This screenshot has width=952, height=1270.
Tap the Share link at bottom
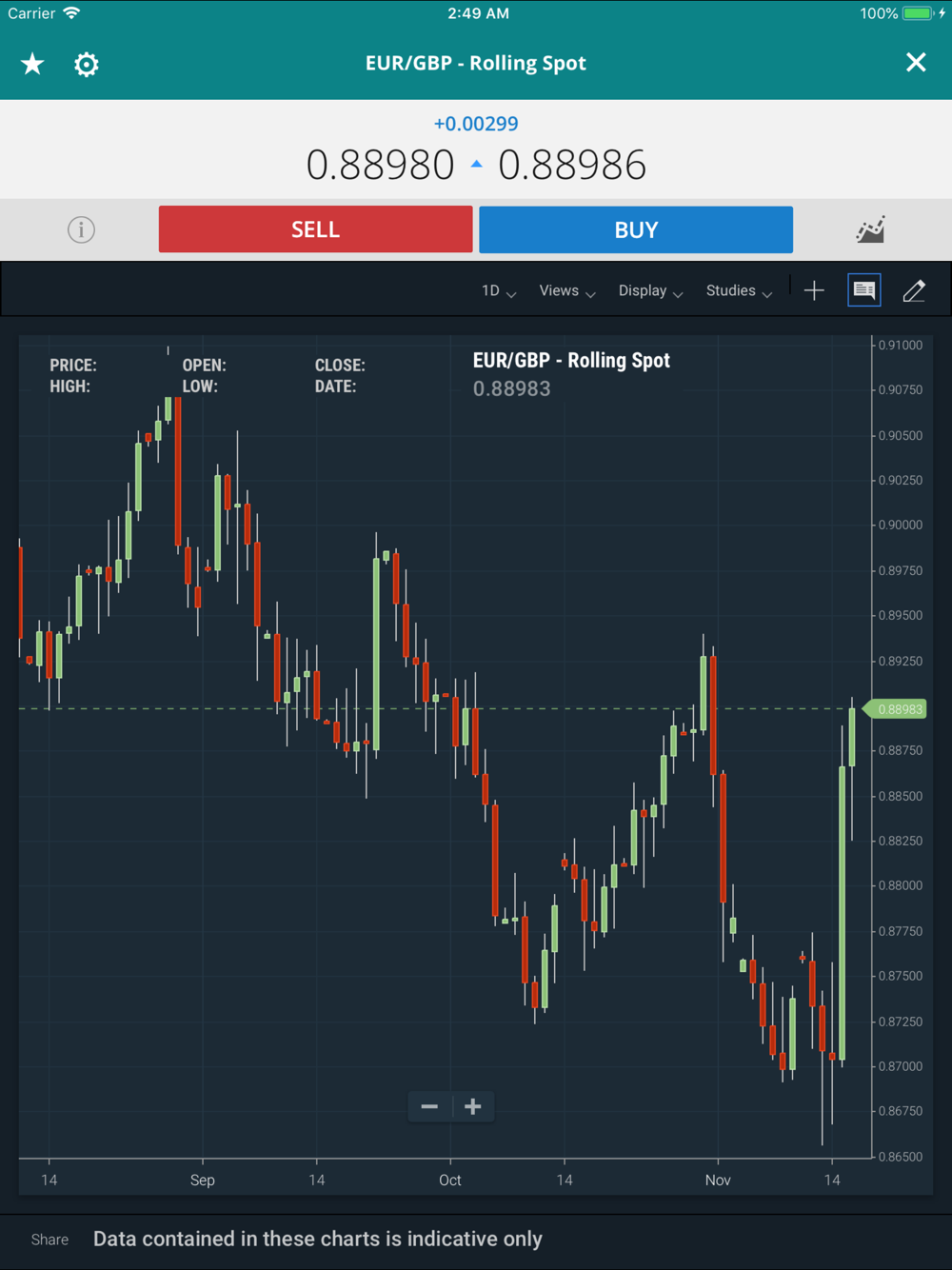click(50, 1240)
